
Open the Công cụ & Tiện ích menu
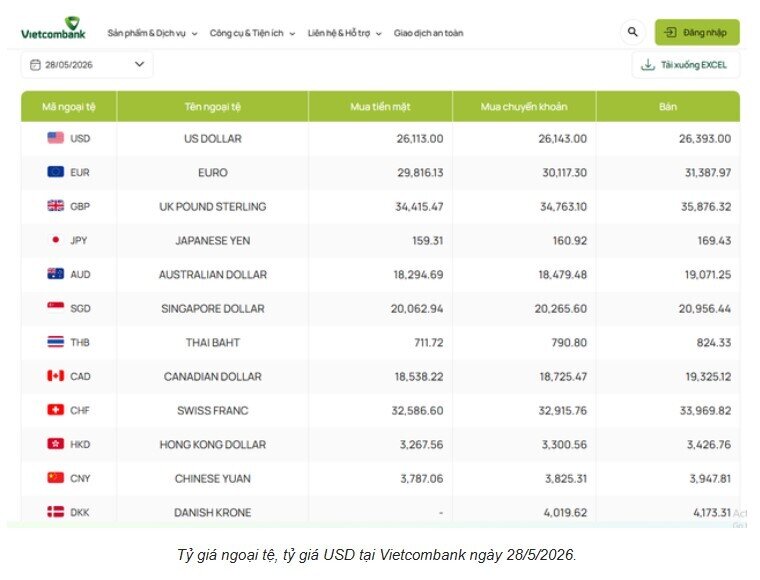point(246,33)
